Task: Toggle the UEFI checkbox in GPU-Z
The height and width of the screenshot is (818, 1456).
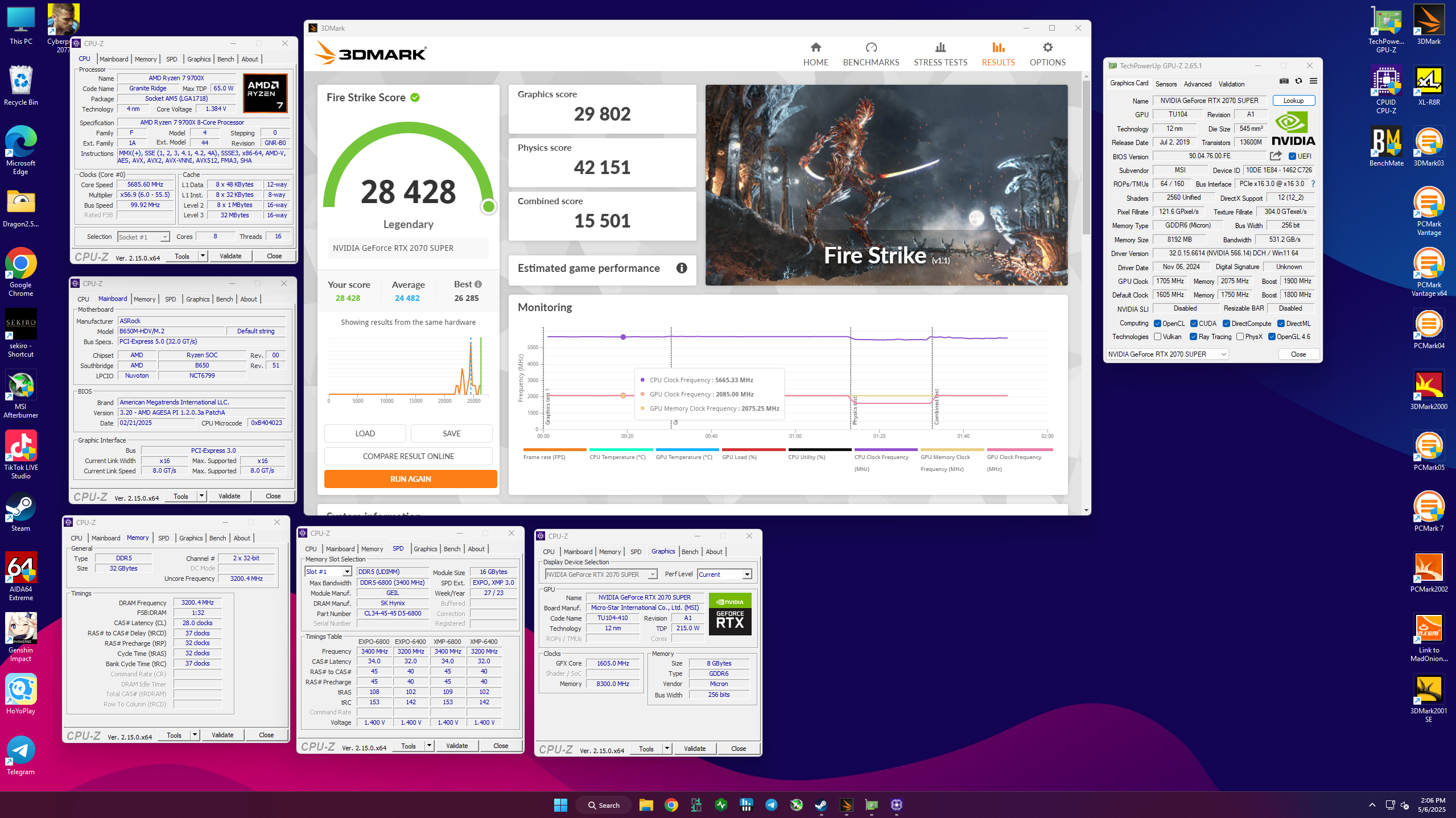Action: pos(1292,156)
